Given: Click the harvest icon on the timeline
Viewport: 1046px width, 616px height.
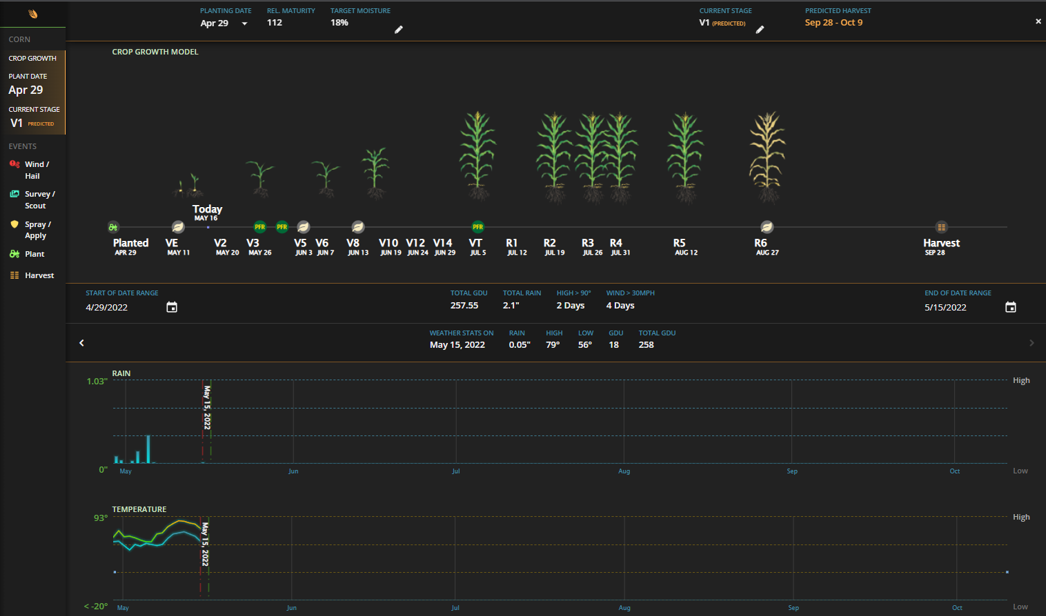Looking at the screenshot, I should click(941, 227).
